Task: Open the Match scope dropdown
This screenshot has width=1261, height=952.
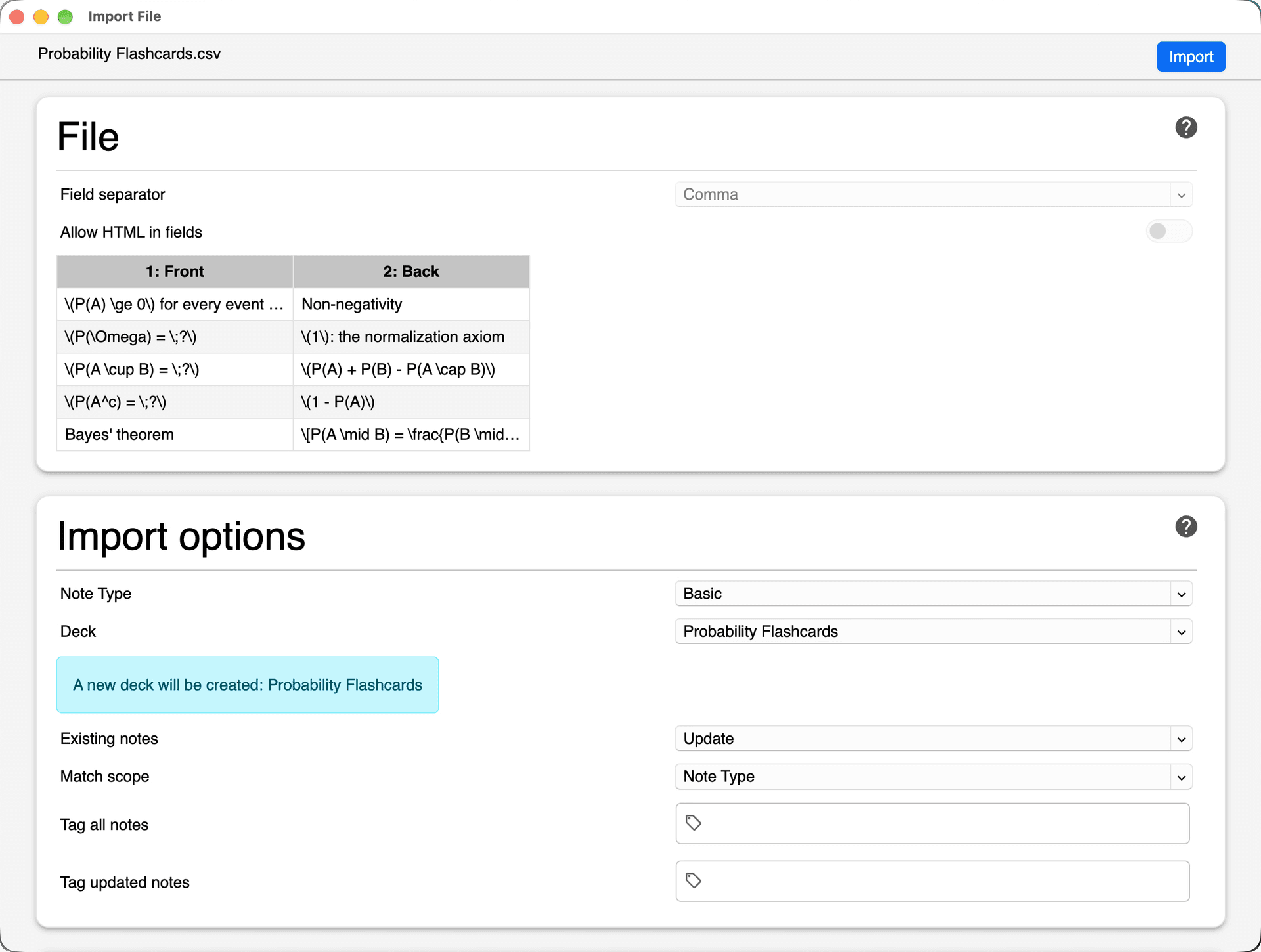Action: (x=933, y=777)
